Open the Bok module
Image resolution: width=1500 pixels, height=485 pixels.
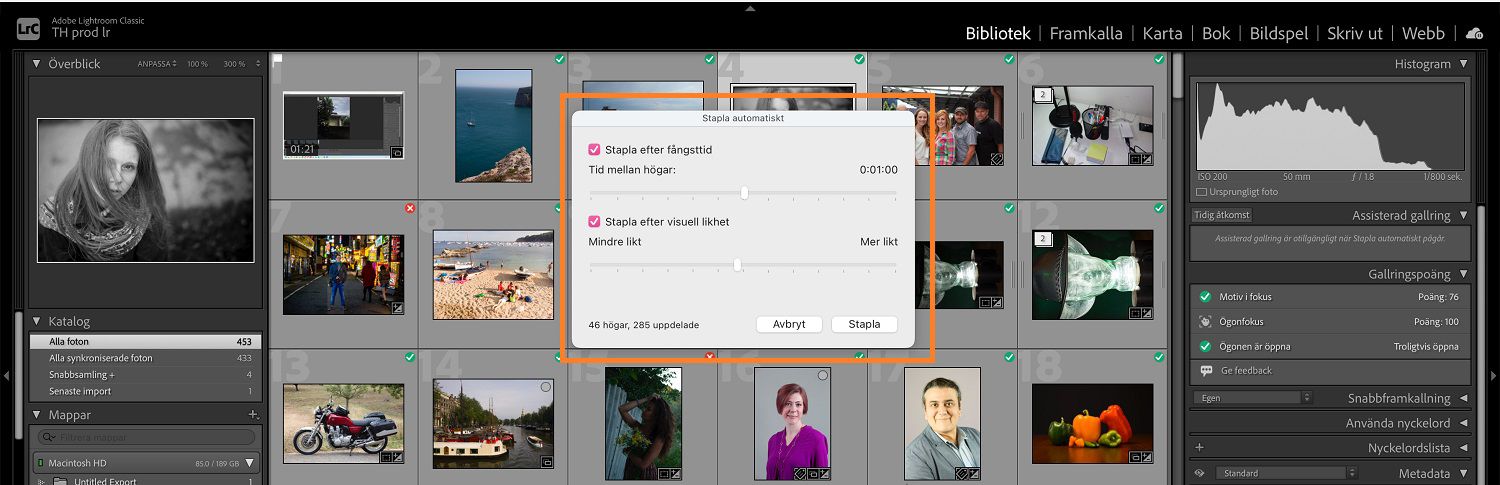click(x=1216, y=33)
